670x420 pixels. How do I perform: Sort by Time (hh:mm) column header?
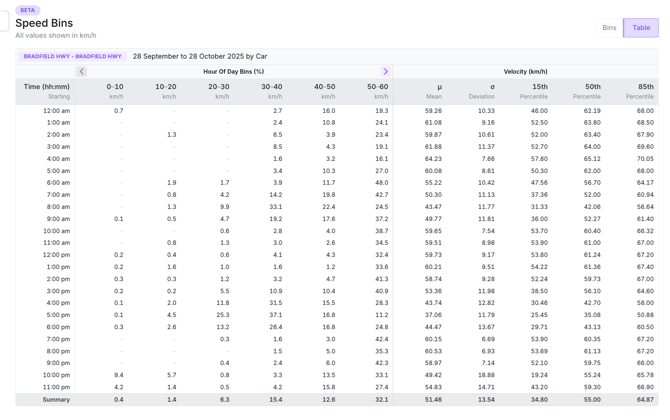coord(47,91)
